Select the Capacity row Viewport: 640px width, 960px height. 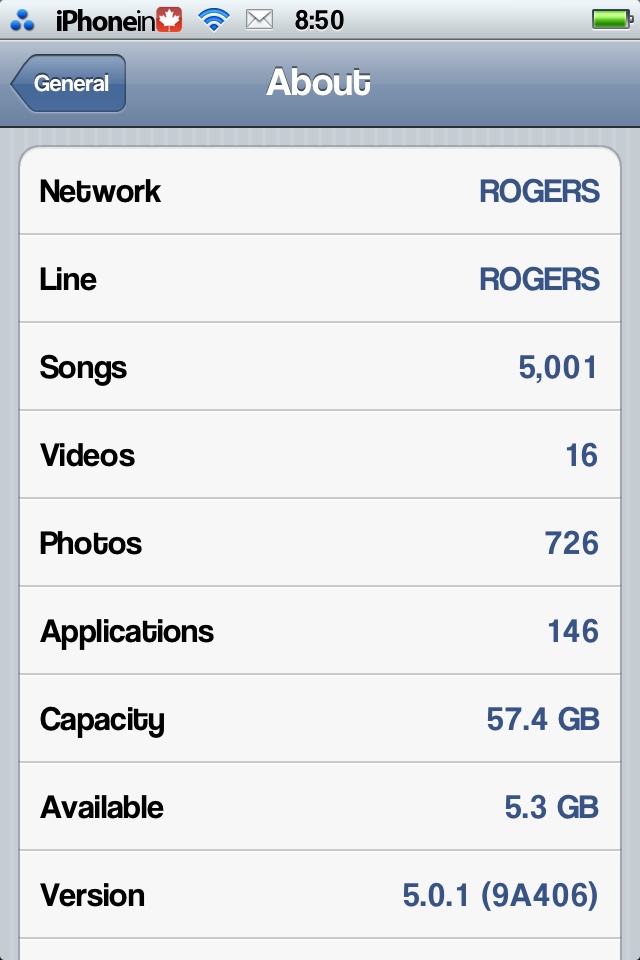tap(320, 719)
